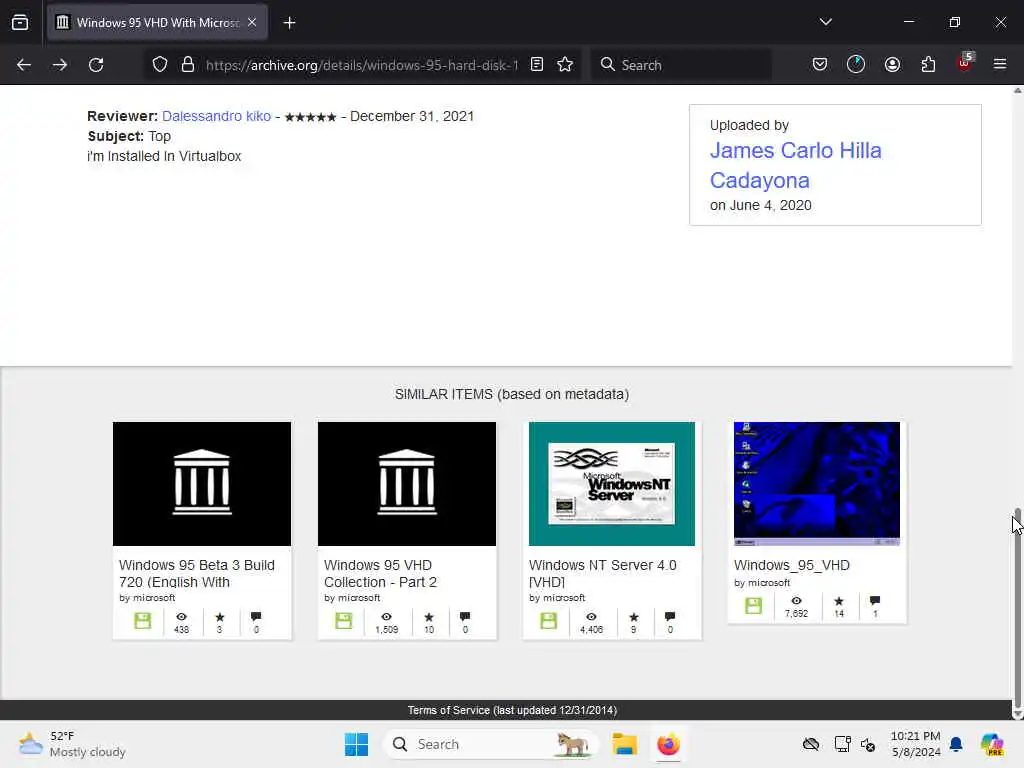Click Firefox icon in taskbar
1024x768 pixels.
click(668, 744)
